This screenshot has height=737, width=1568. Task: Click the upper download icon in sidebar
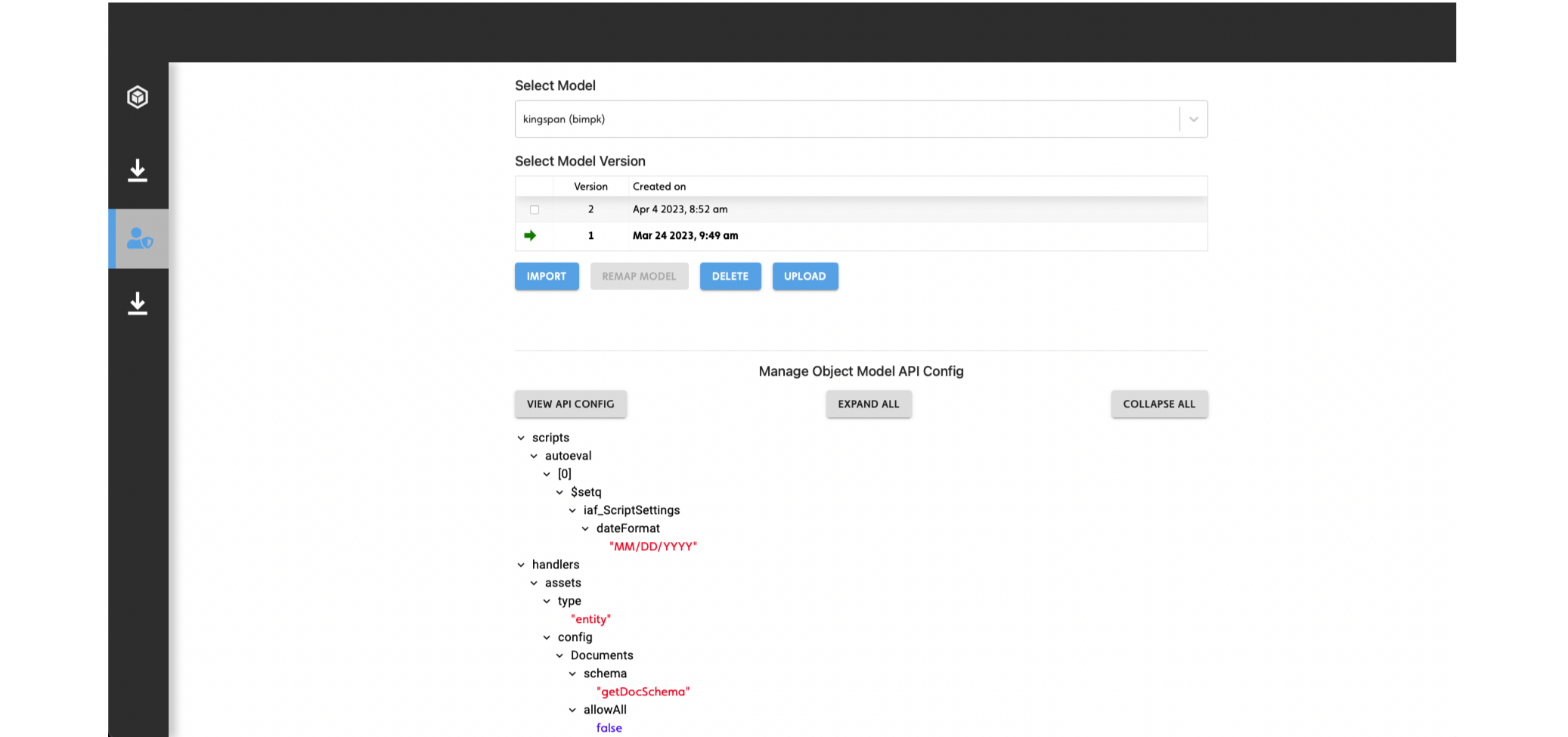(138, 170)
